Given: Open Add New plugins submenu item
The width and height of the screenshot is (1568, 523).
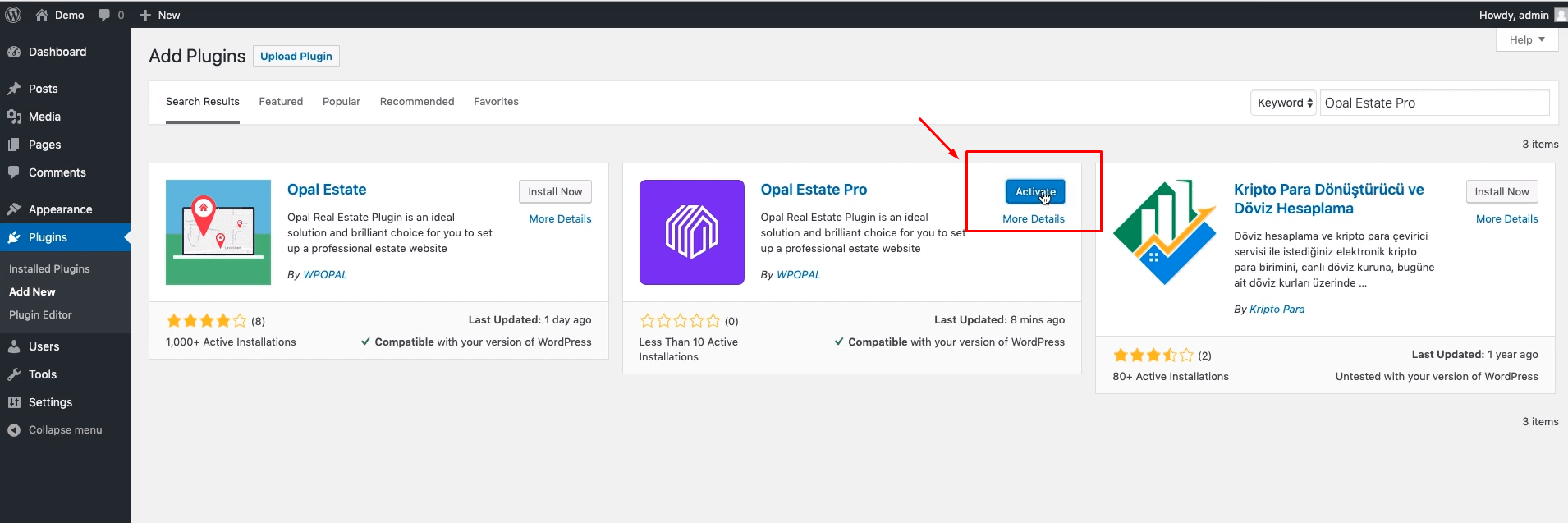Looking at the screenshot, I should coord(32,292).
